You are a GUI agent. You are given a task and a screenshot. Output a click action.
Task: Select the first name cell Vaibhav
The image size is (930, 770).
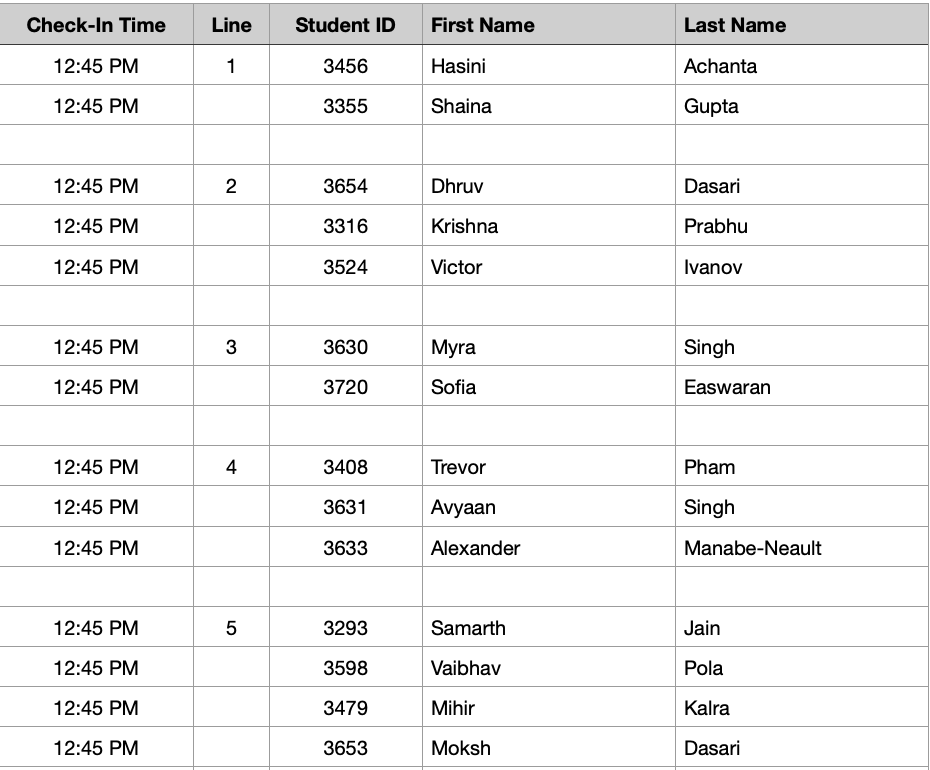tap(549, 668)
